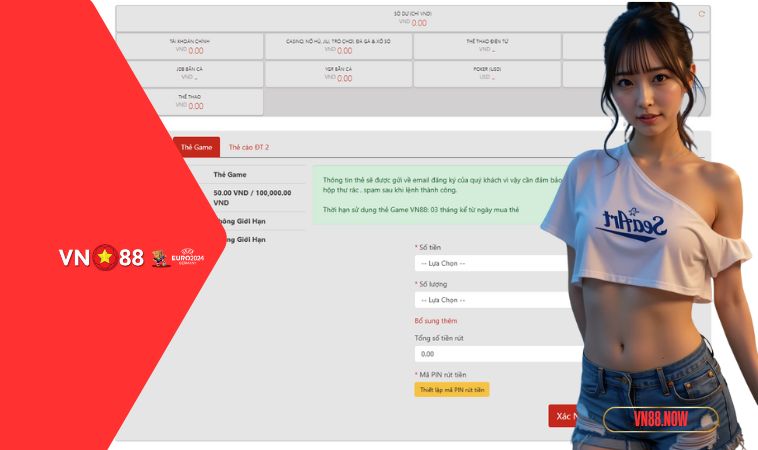The width and height of the screenshot is (758, 450).
Task: Click the Thông tin thẻ email notice text
Action: coord(442,185)
